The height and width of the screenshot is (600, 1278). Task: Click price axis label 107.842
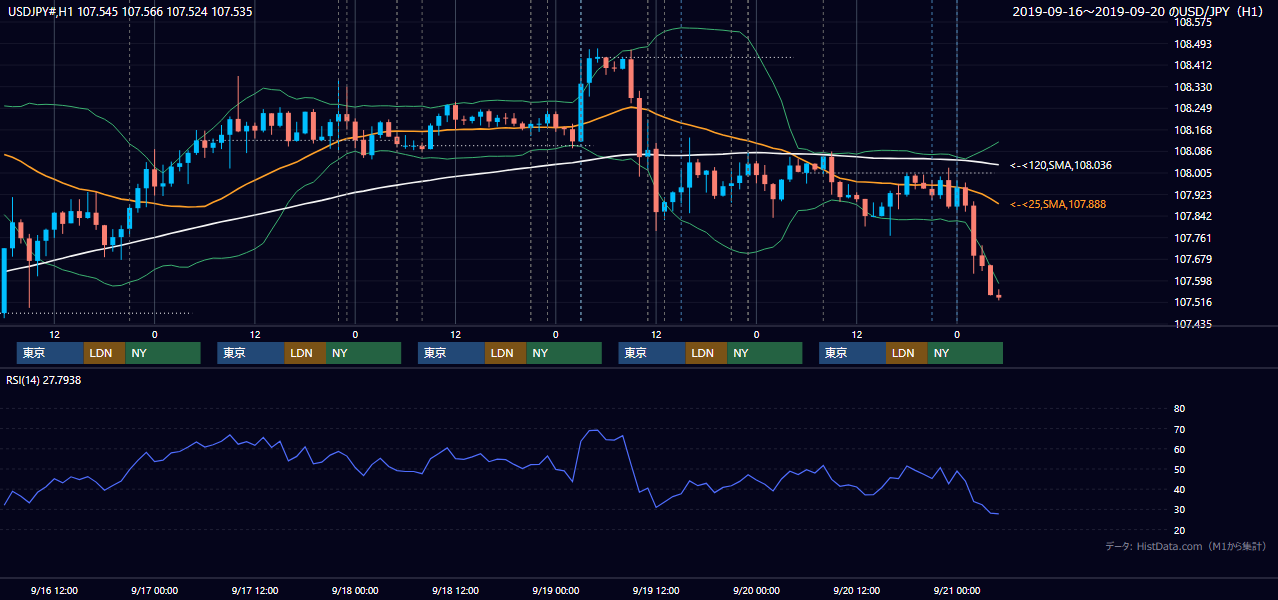[x=1192, y=216]
